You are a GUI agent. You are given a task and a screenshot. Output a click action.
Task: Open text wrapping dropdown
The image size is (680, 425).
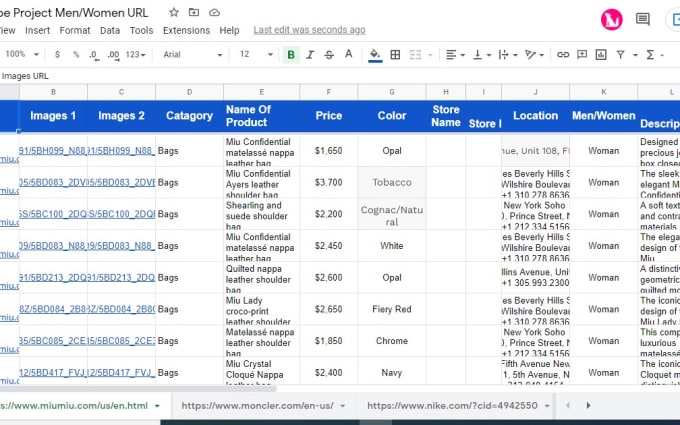508,55
